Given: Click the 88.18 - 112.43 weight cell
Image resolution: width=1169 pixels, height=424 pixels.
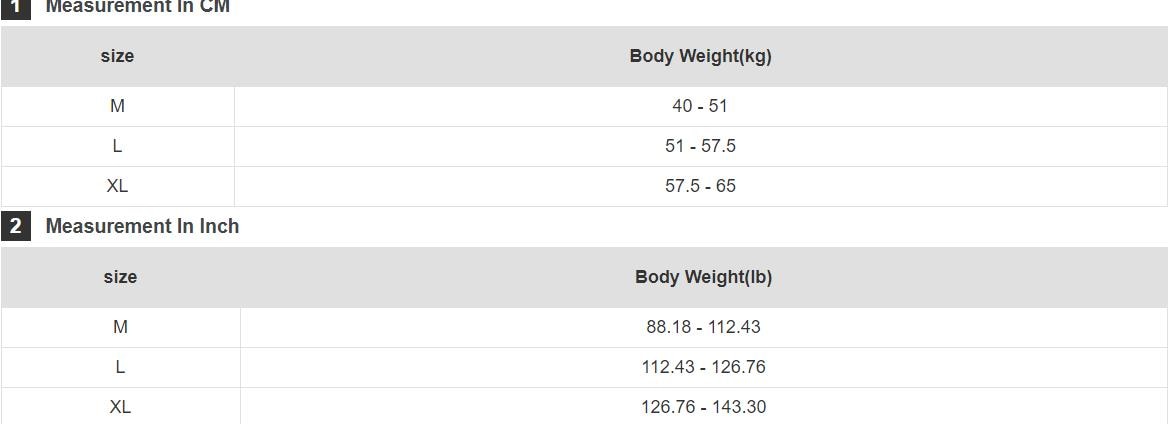Looking at the screenshot, I should click(x=703, y=327).
